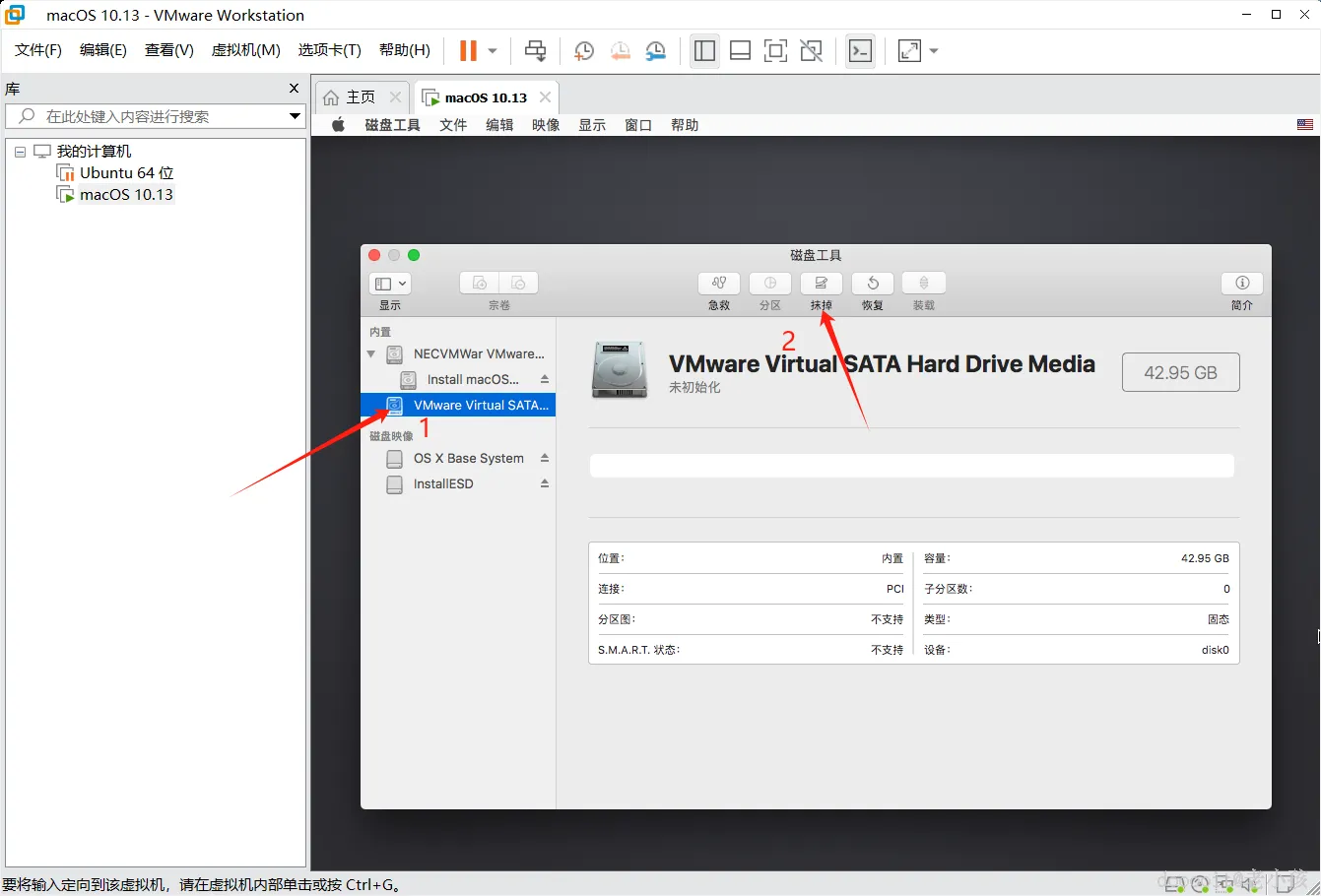The image size is (1321, 896).
Task: Toggle the library sidebar view icon
Action: pyautogui.click(x=704, y=51)
